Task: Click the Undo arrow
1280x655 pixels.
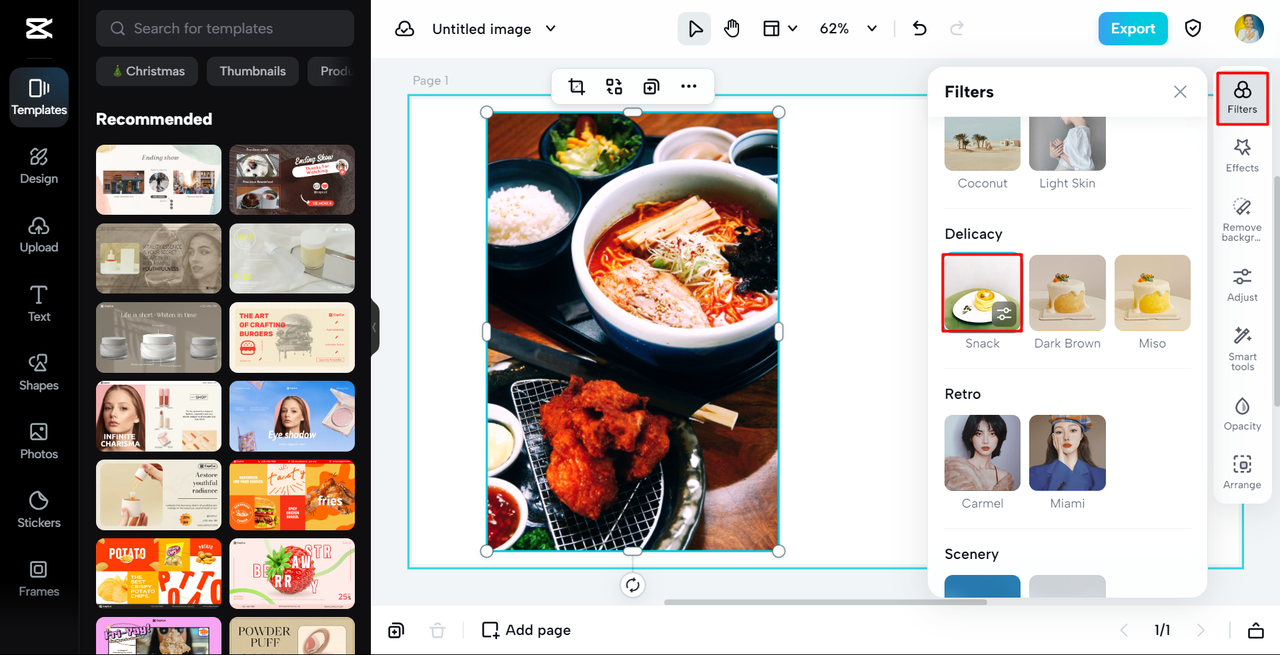Action: (x=919, y=28)
